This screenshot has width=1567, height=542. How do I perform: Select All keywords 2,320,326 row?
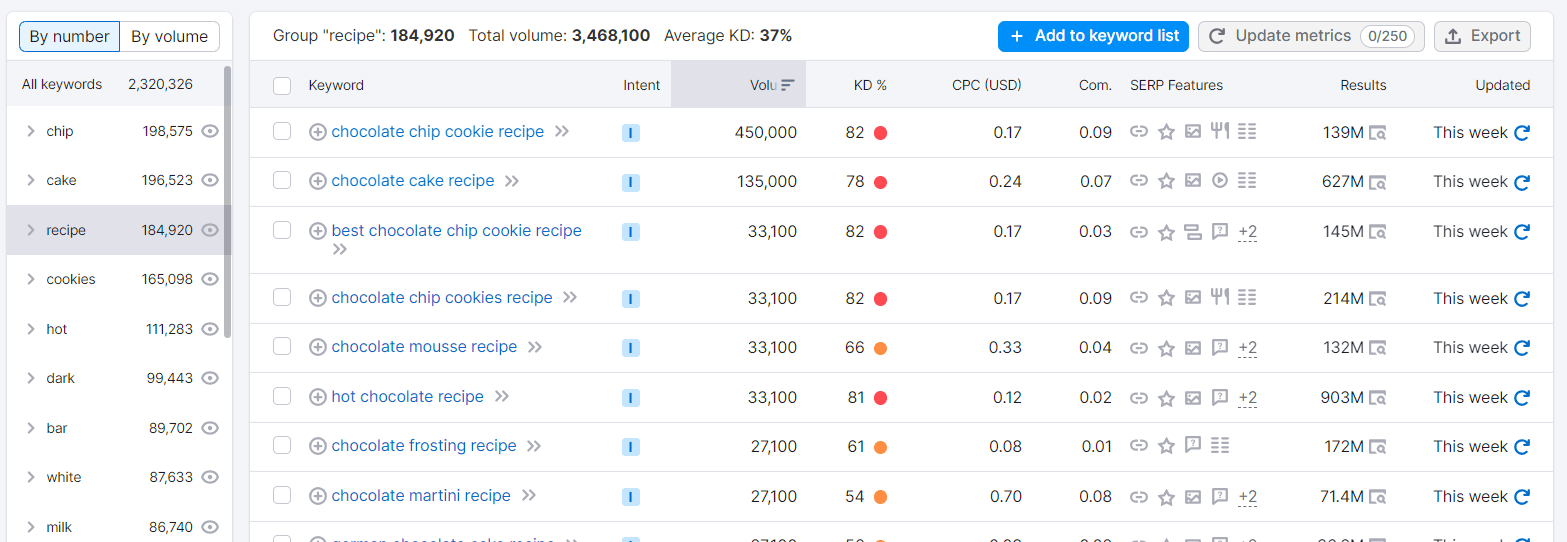click(x=115, y=85)
